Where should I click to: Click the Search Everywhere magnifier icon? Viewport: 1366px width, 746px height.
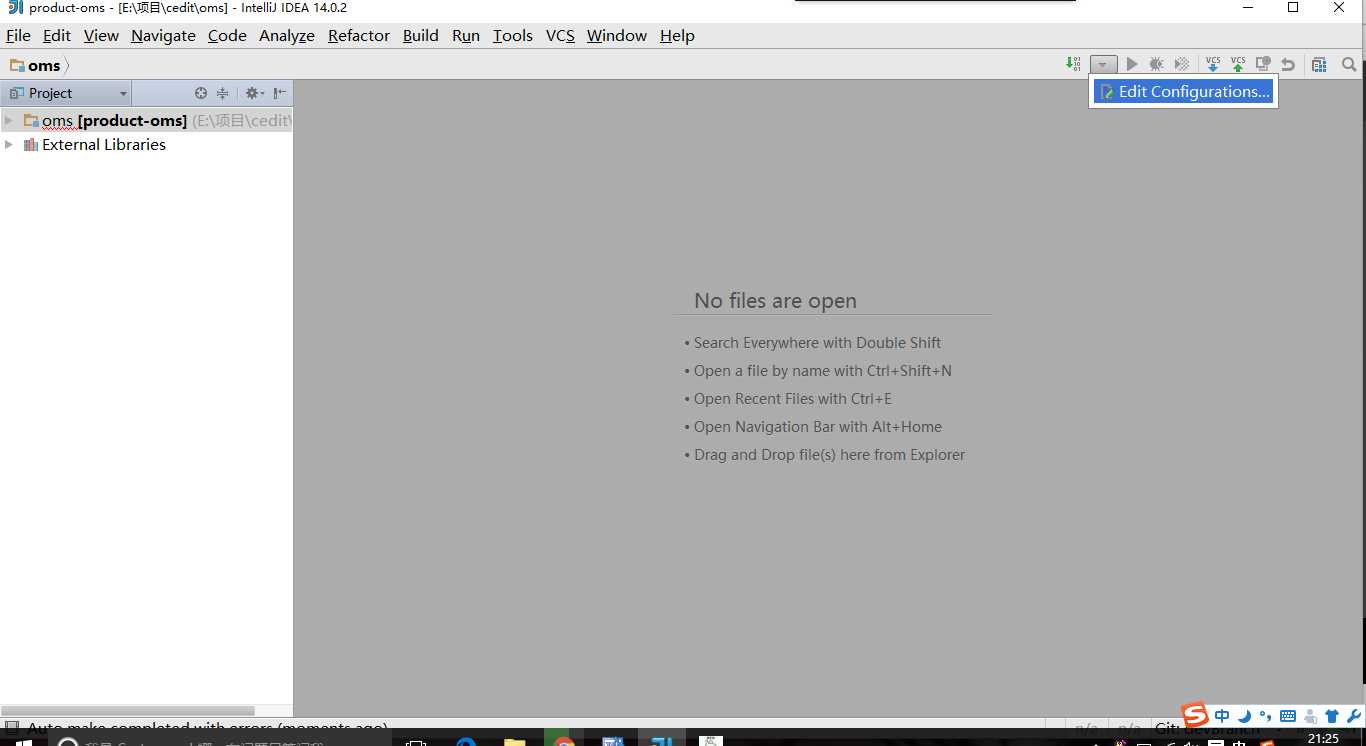(1349, 64)
